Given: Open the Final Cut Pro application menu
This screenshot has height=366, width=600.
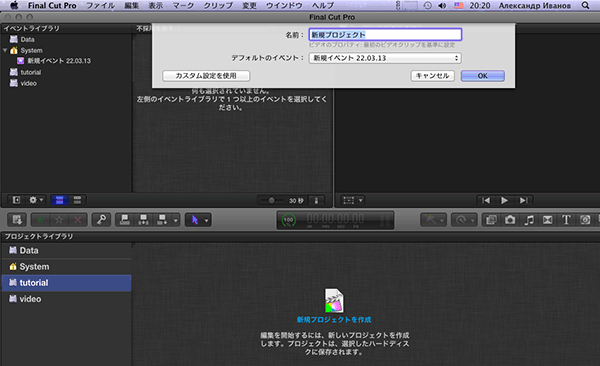Looking at the screenshot, I should (x=52, y=5).
